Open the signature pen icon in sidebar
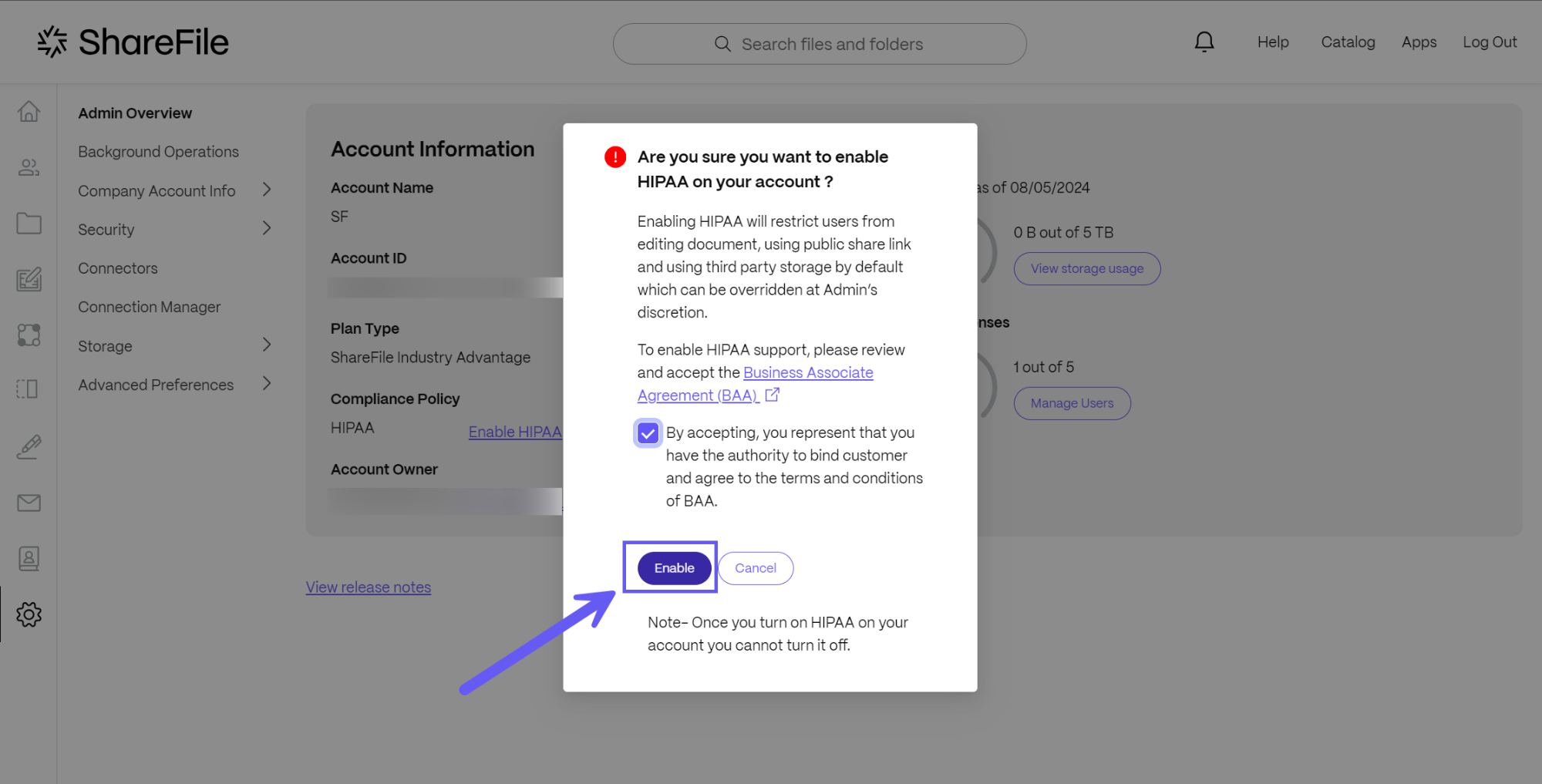The width and height of the screenshot is (1542, 784). (29, 446)
